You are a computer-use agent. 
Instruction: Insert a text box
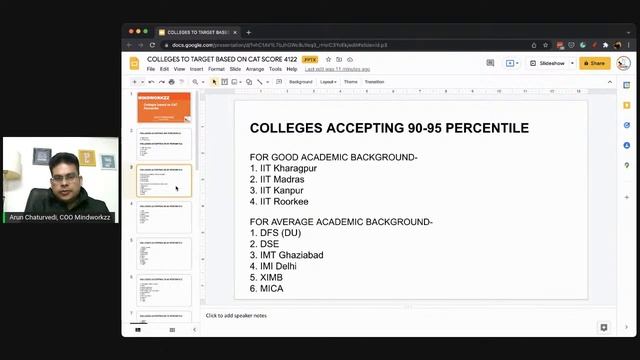click(224, 82)
